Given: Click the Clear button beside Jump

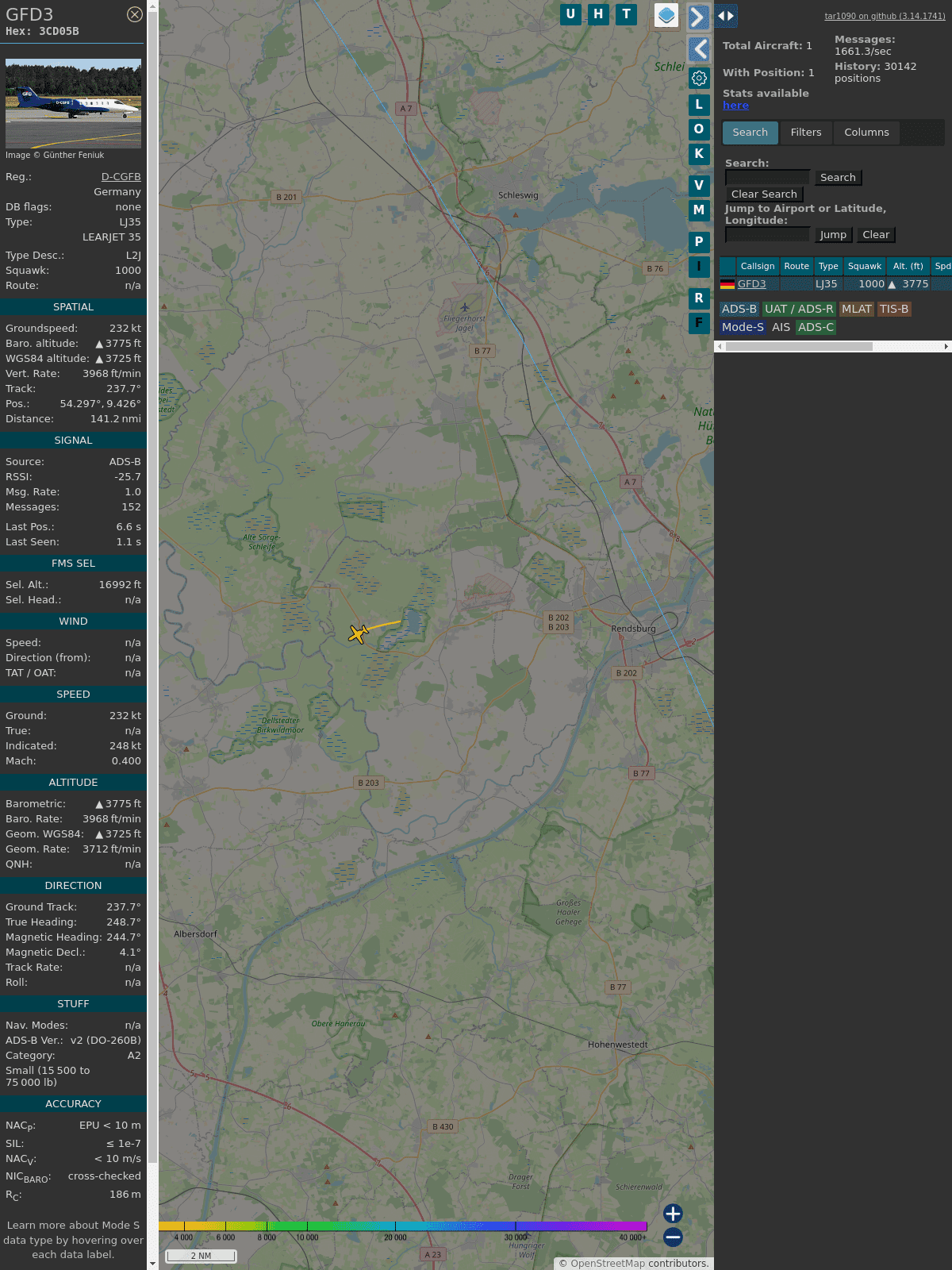Looking at the screenshot, I should pyautogui.click(x=876, y=235).
